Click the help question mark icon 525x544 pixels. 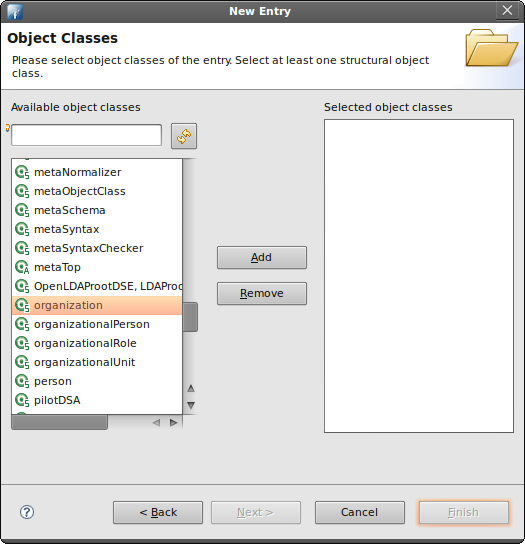(27, 512)
